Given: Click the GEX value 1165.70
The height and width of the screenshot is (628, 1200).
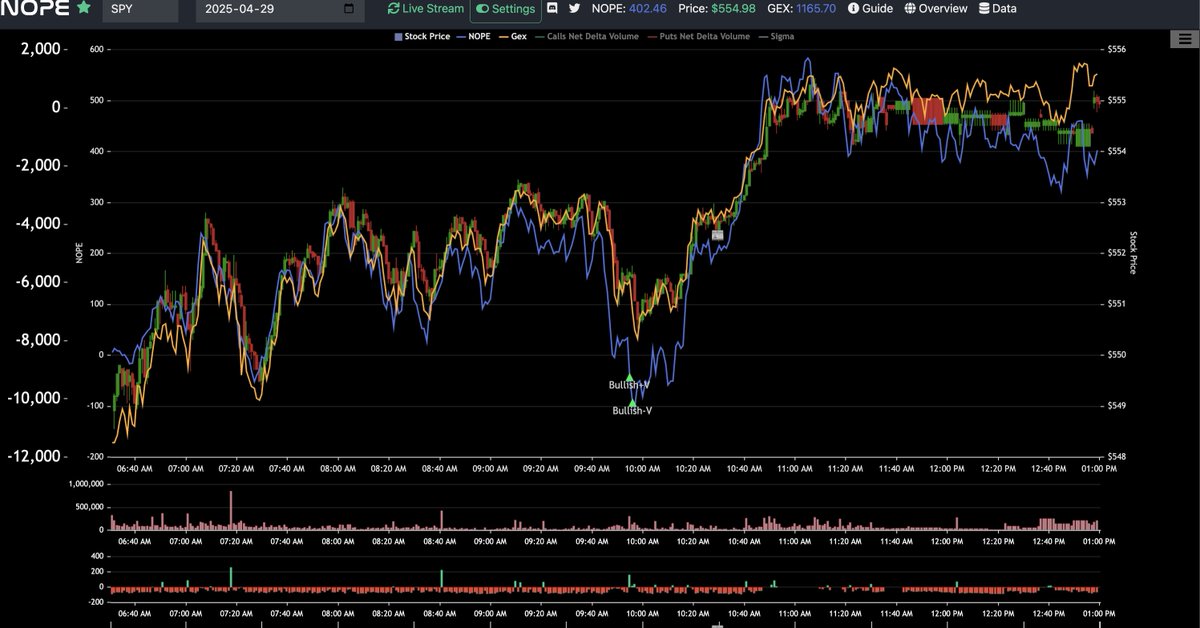Looking at the screenshot, I should click(x=816, y=8).
